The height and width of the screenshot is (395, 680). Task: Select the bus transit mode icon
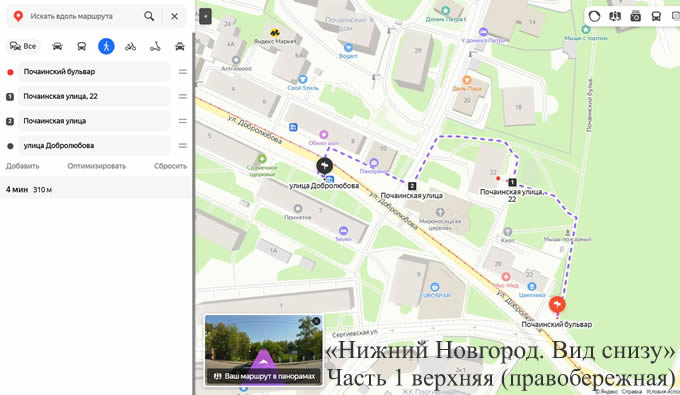click(x=82, y=46)
